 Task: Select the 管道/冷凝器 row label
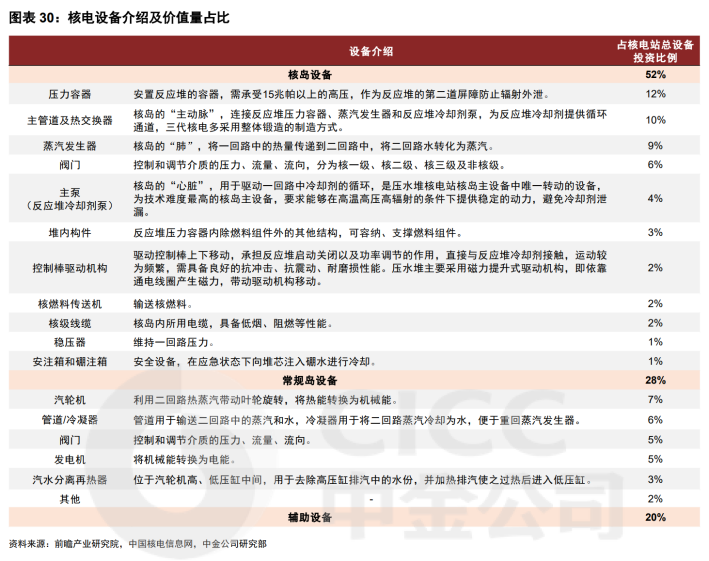coord(70,420)
